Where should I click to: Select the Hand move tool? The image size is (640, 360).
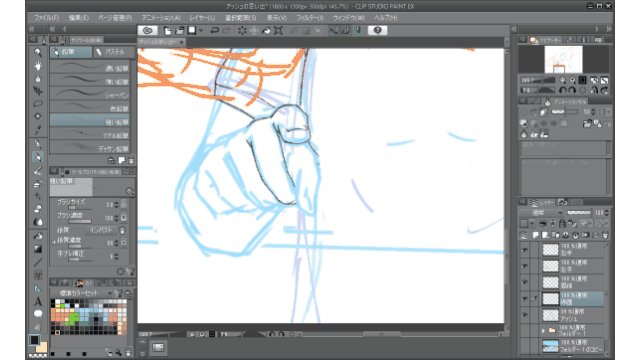pos(38,65)
